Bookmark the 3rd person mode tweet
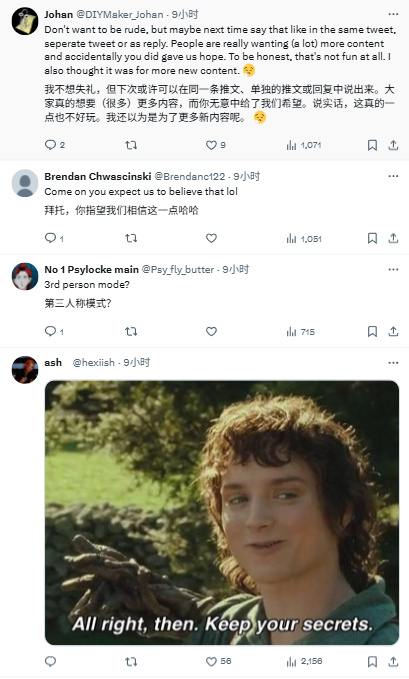409x679 pixels. click(x=372, y=332)
